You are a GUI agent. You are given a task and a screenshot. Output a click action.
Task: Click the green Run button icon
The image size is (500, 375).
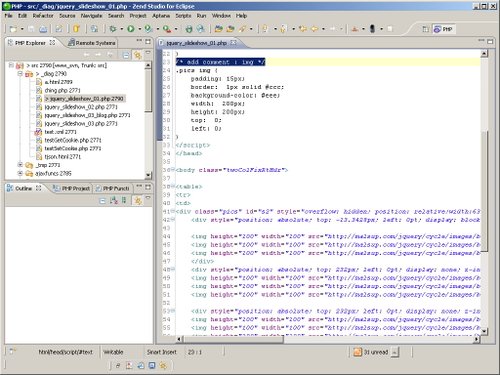(131, 29)
